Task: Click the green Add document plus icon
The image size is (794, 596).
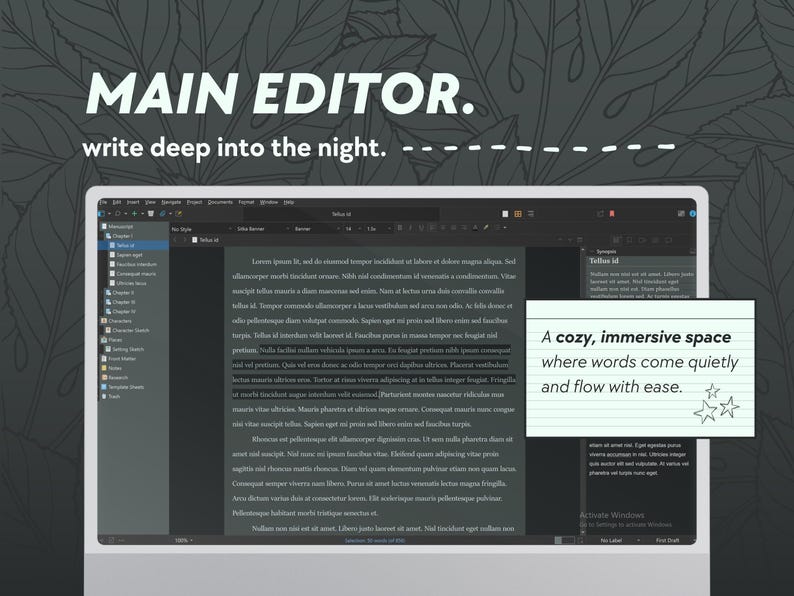Action: [134, 214]
